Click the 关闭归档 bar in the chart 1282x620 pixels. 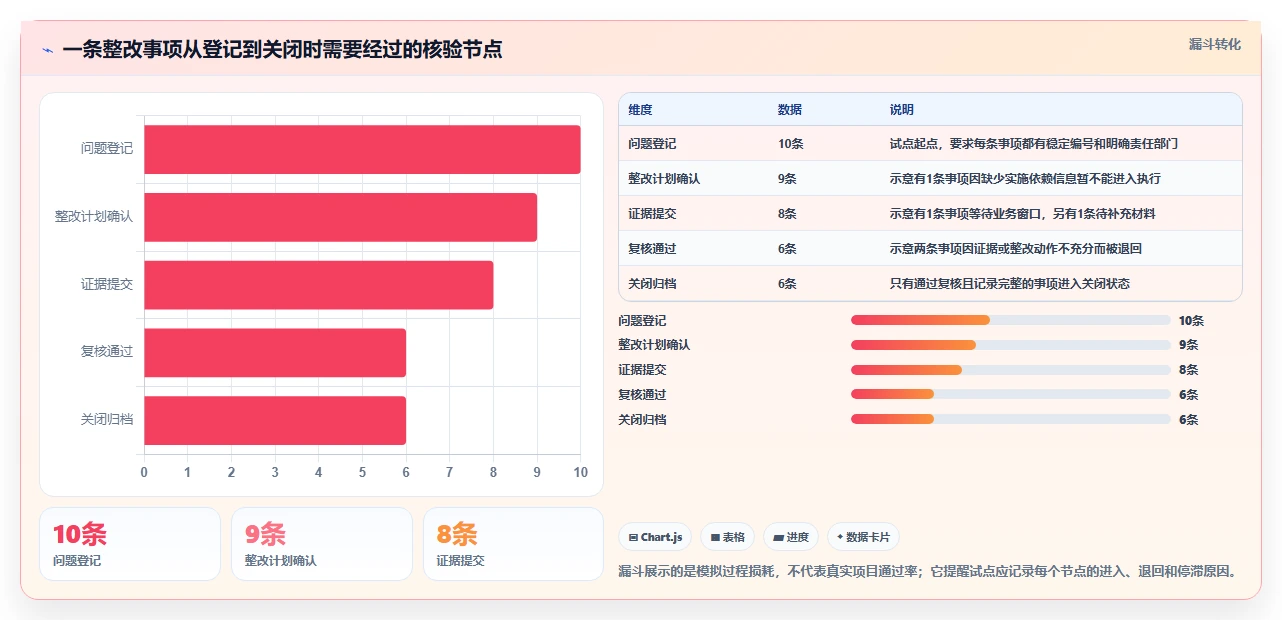pyautogui.click(x=275, y=420)
